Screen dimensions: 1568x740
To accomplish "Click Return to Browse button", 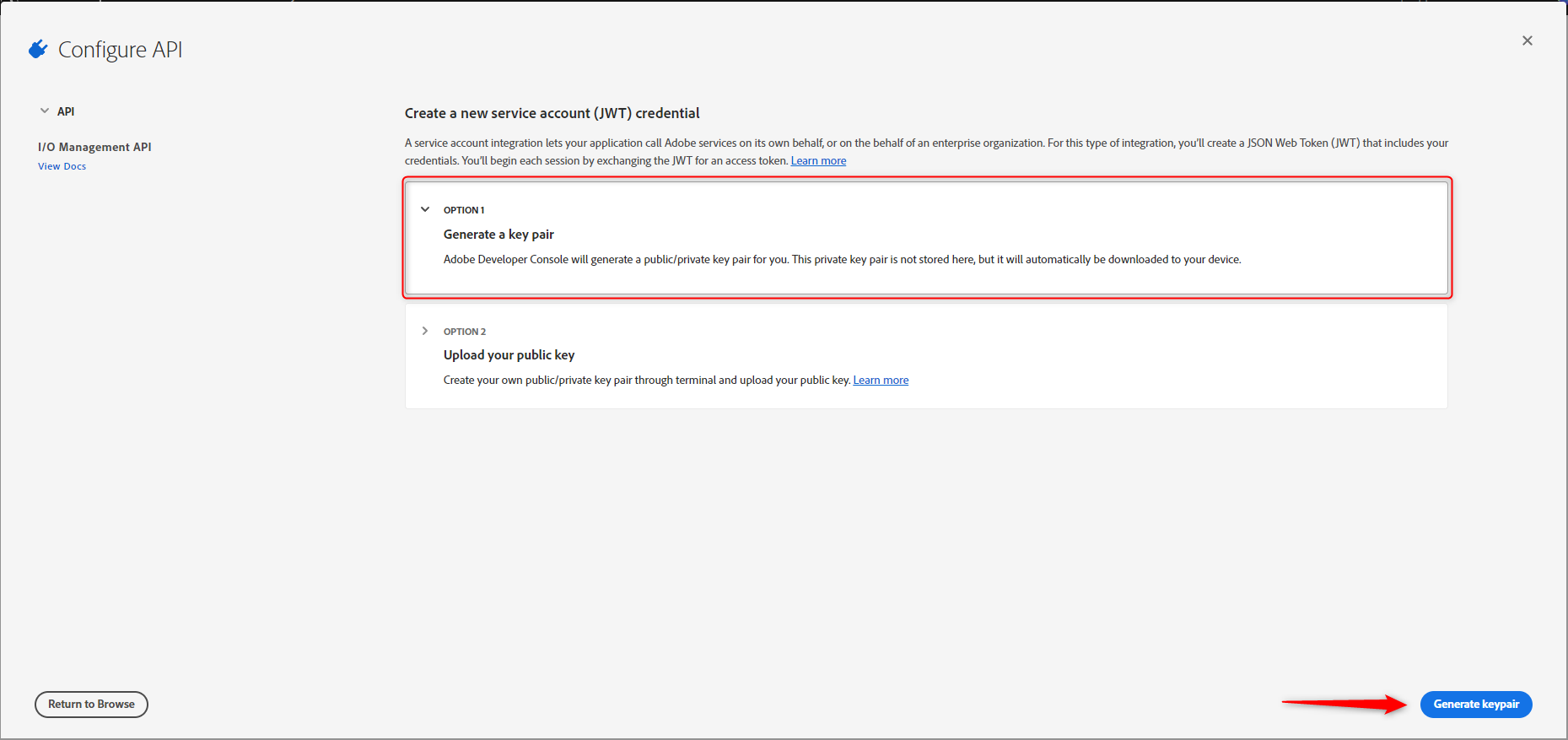I will 91,705.
